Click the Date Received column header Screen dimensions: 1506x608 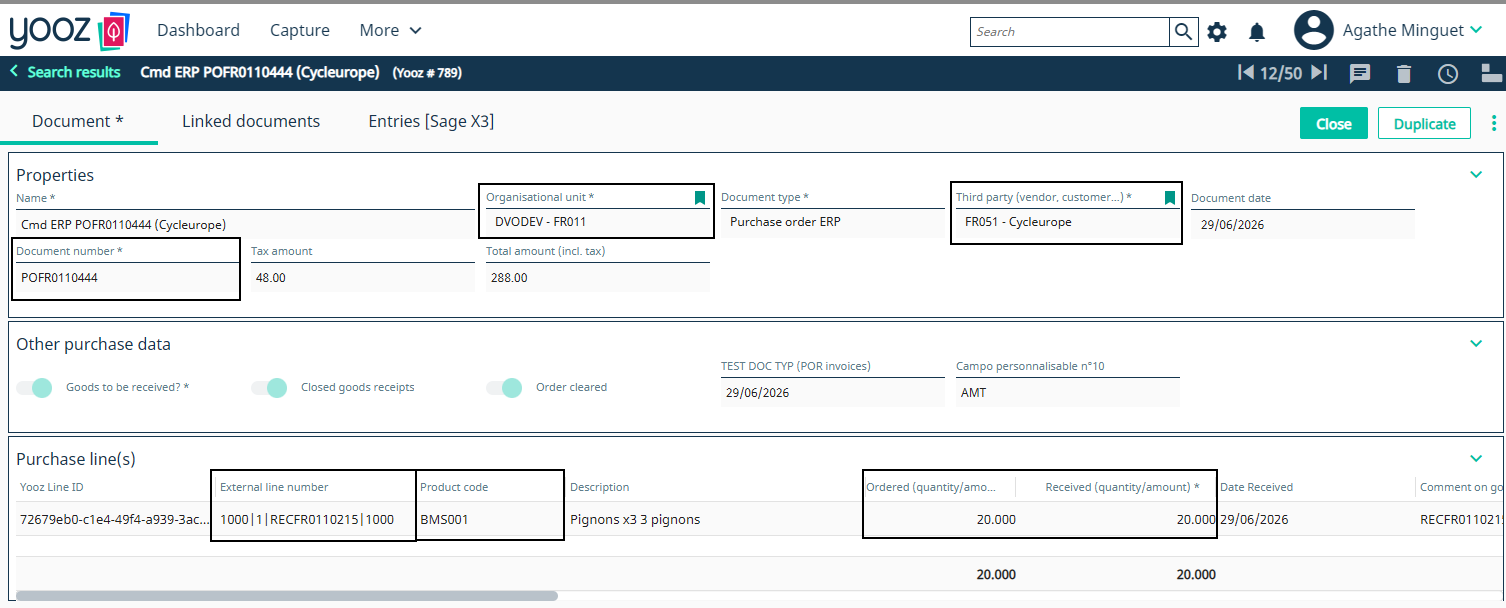click(1256, 487)
